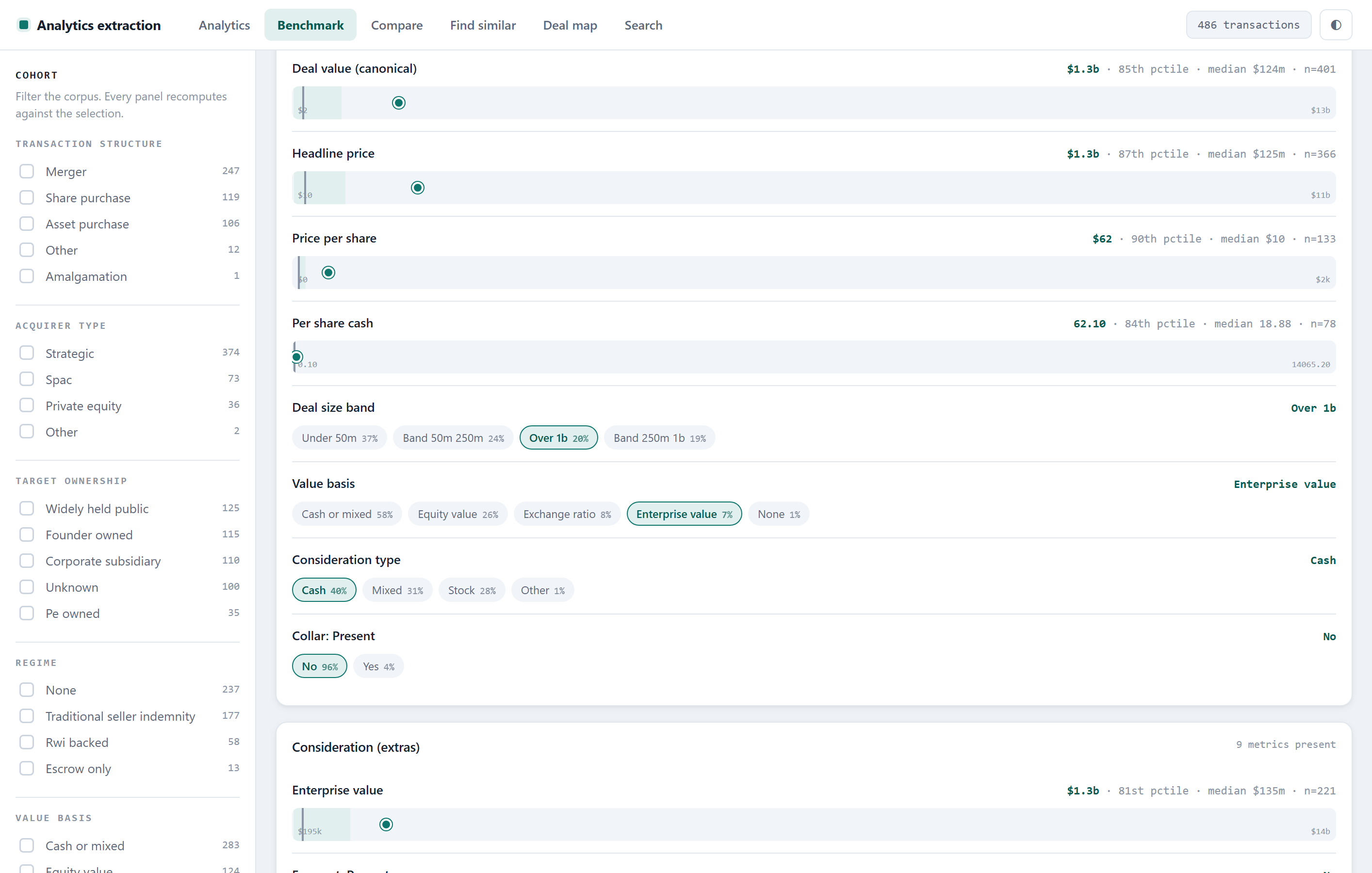Enable the Spac acquirer filter

27,379
